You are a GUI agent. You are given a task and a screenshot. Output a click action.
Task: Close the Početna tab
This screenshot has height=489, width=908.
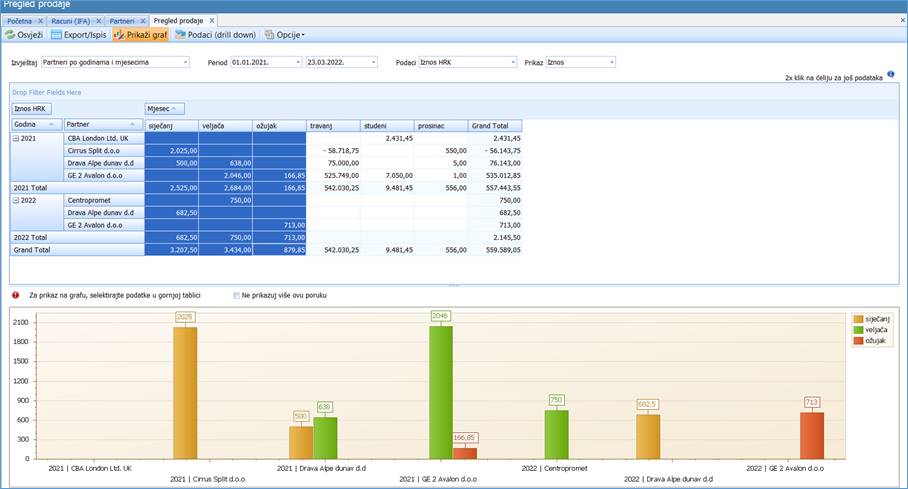(x=41, y=21)
